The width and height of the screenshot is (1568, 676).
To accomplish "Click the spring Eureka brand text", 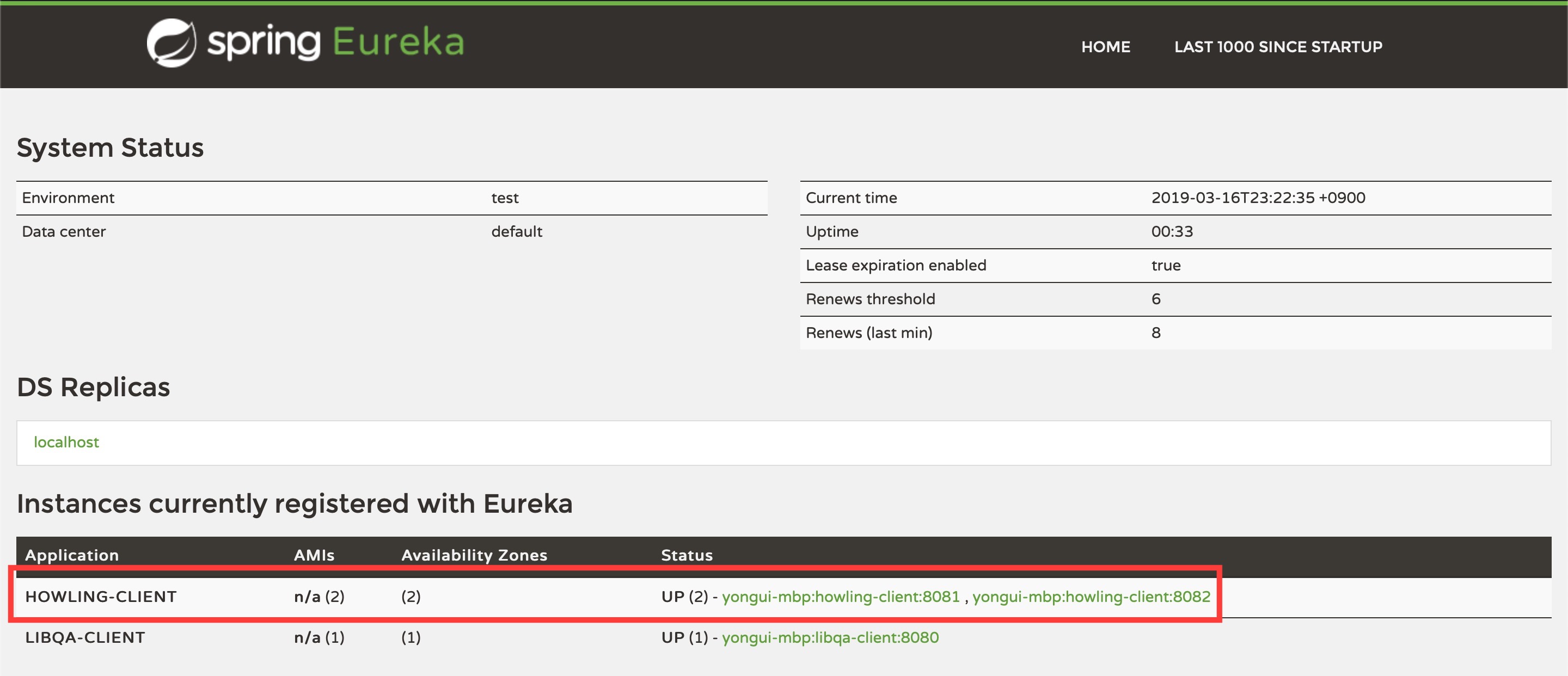I will tap(336, 42).
